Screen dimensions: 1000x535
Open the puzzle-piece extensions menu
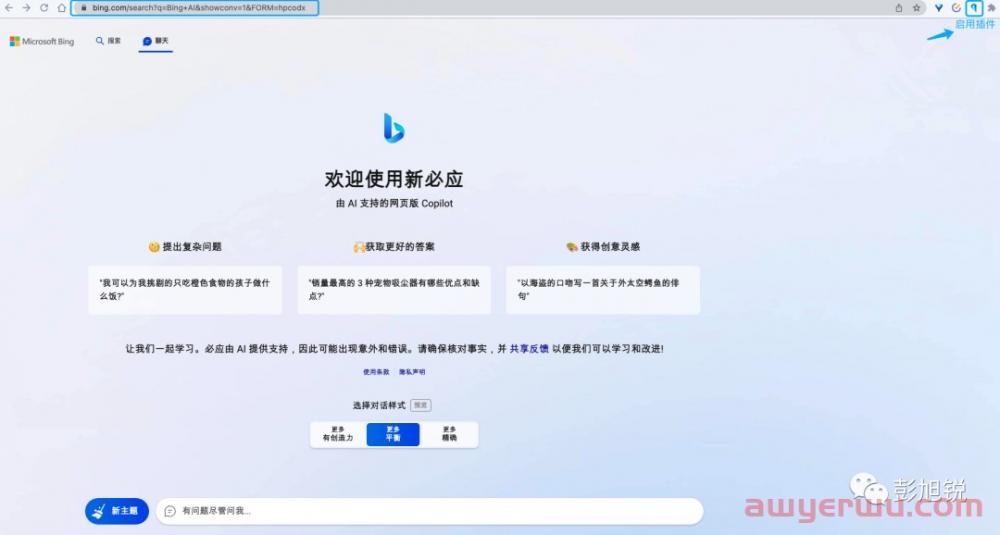992,8
